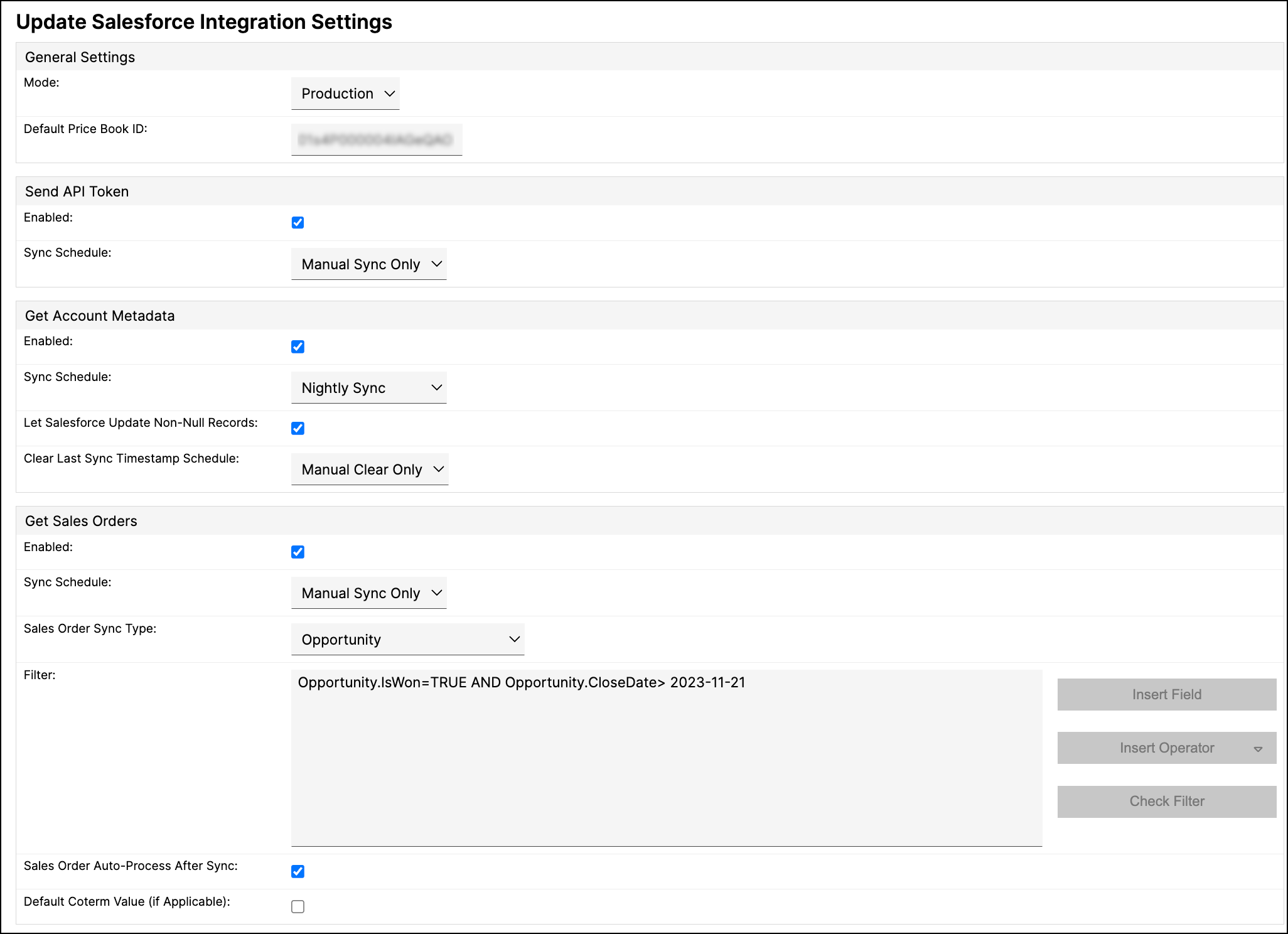Click the Send API Token section header

point(649,191)
